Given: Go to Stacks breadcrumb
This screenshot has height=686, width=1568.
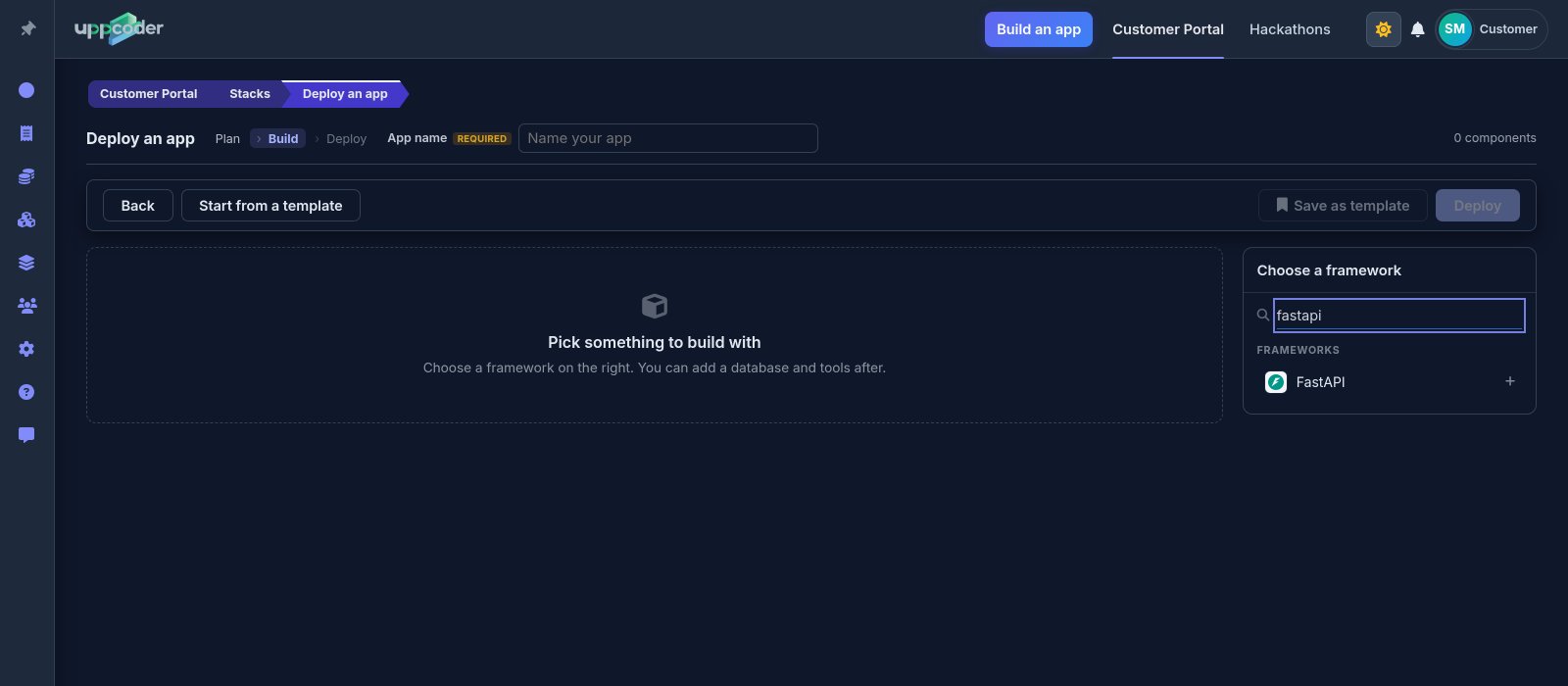Looking at the screenshot, I should [249, 94].
